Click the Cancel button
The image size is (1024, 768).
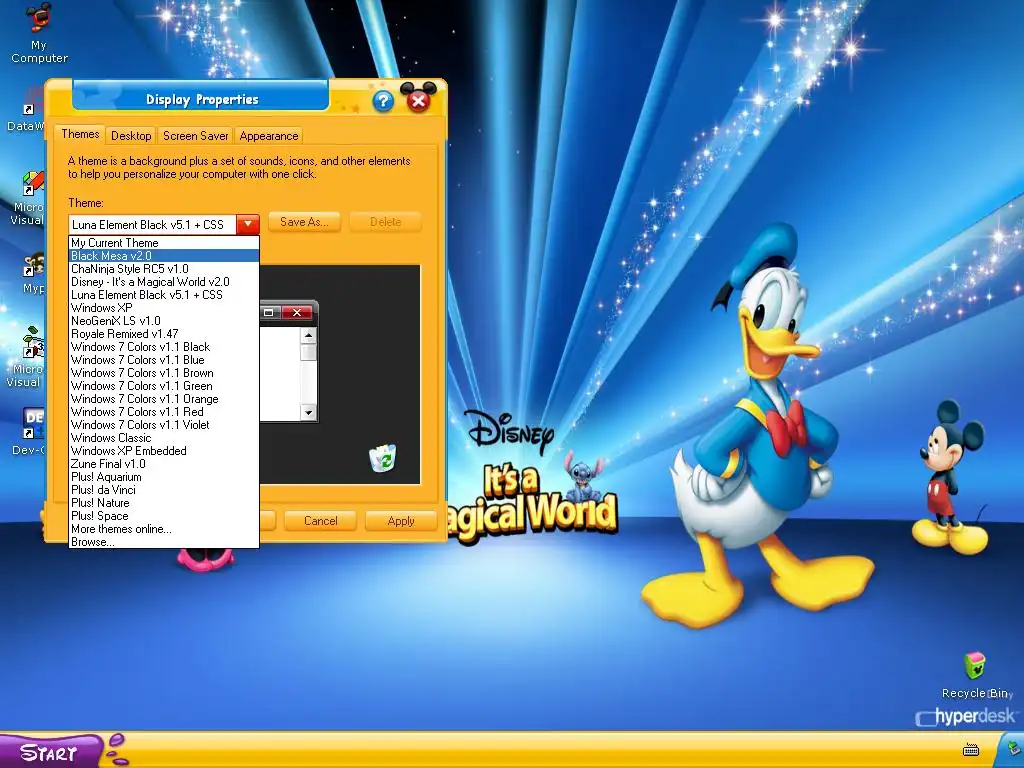(320, 520)
